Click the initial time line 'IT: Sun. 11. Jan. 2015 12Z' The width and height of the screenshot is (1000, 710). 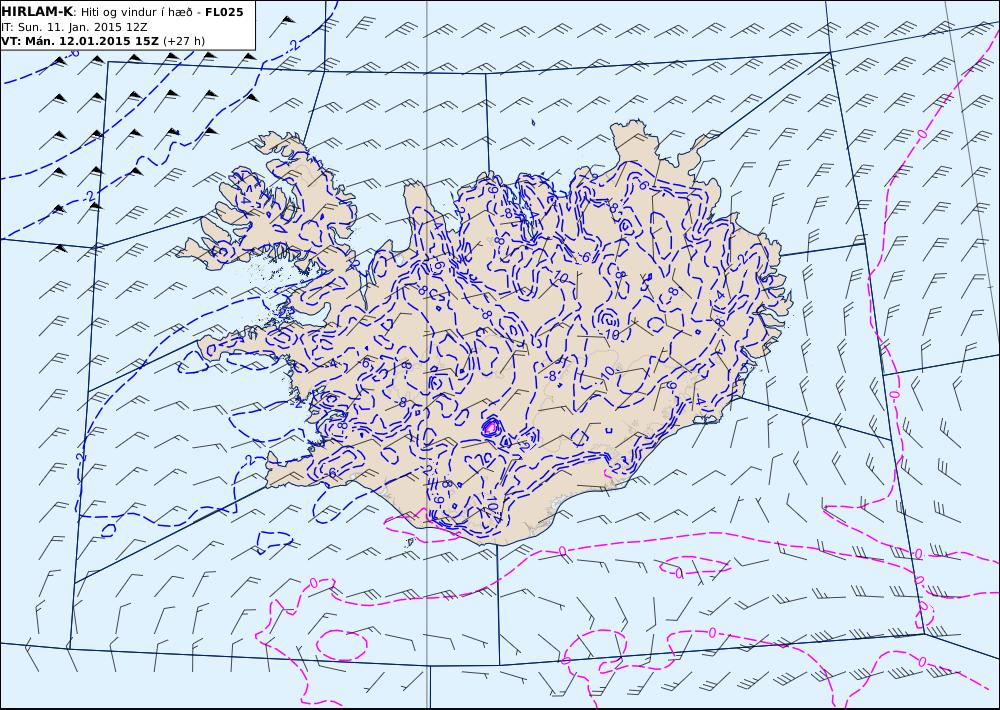(75, 27)
